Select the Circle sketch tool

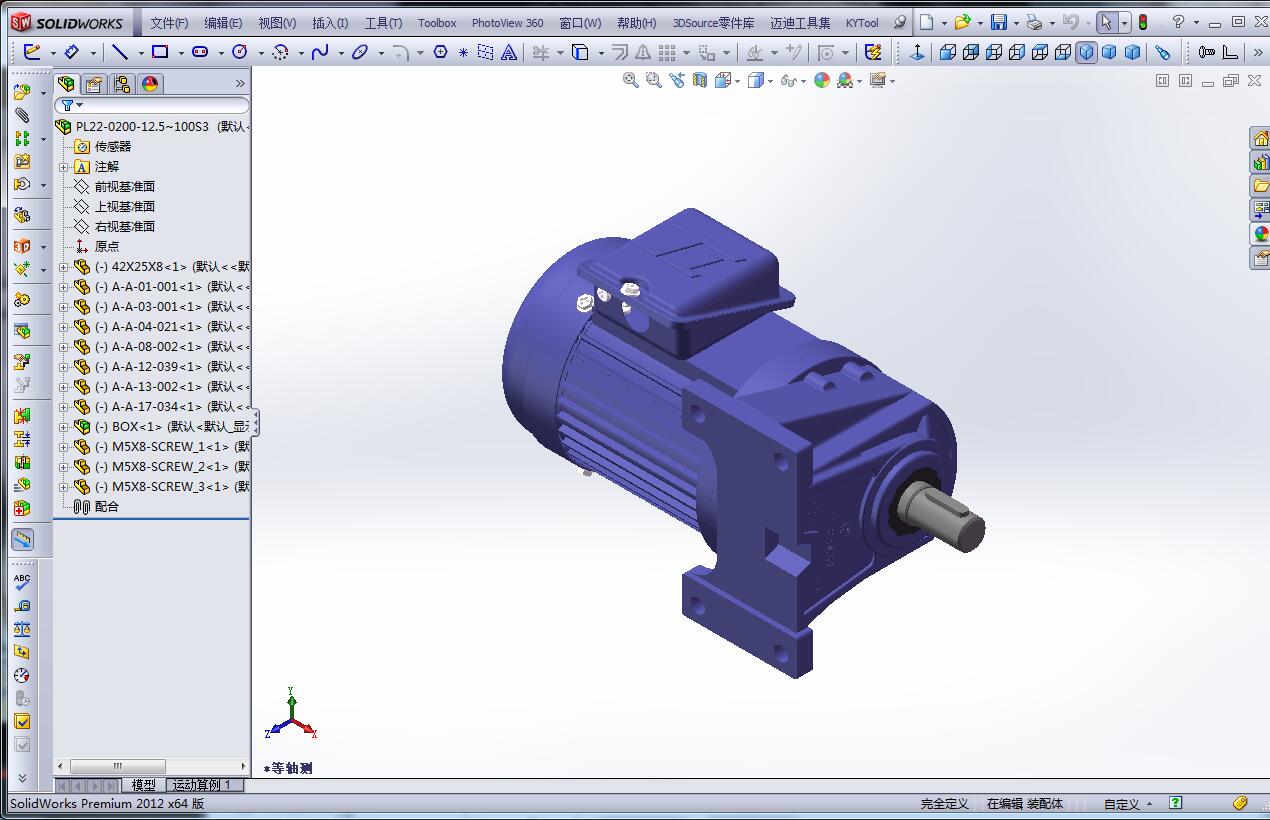[240, 52]
